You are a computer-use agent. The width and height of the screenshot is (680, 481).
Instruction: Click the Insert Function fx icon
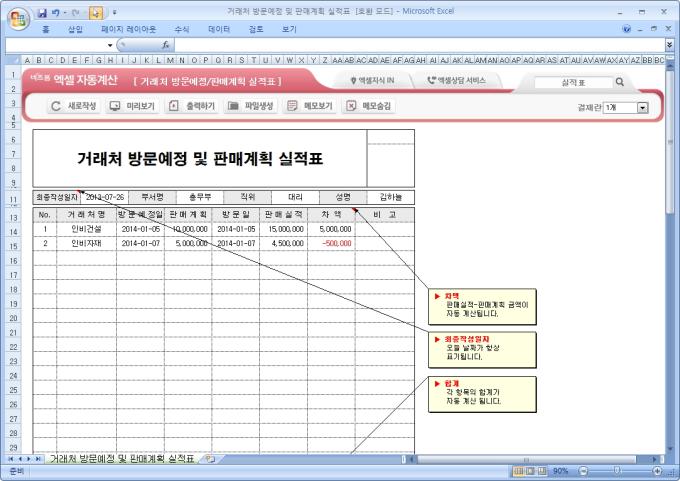tap(166, 45)
